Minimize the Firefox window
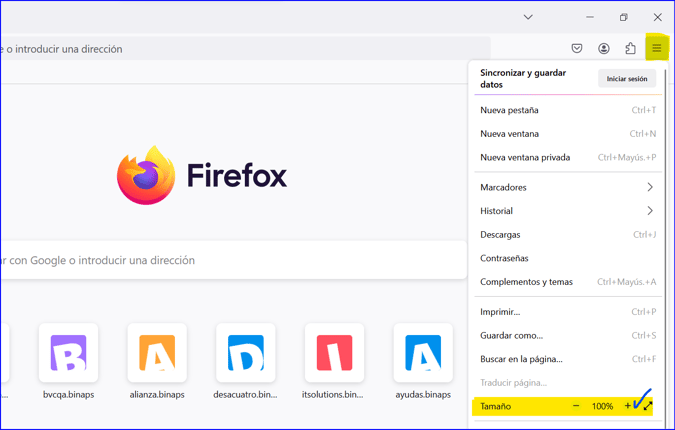Screen dimensions: 675x430 tap(590, 17)
